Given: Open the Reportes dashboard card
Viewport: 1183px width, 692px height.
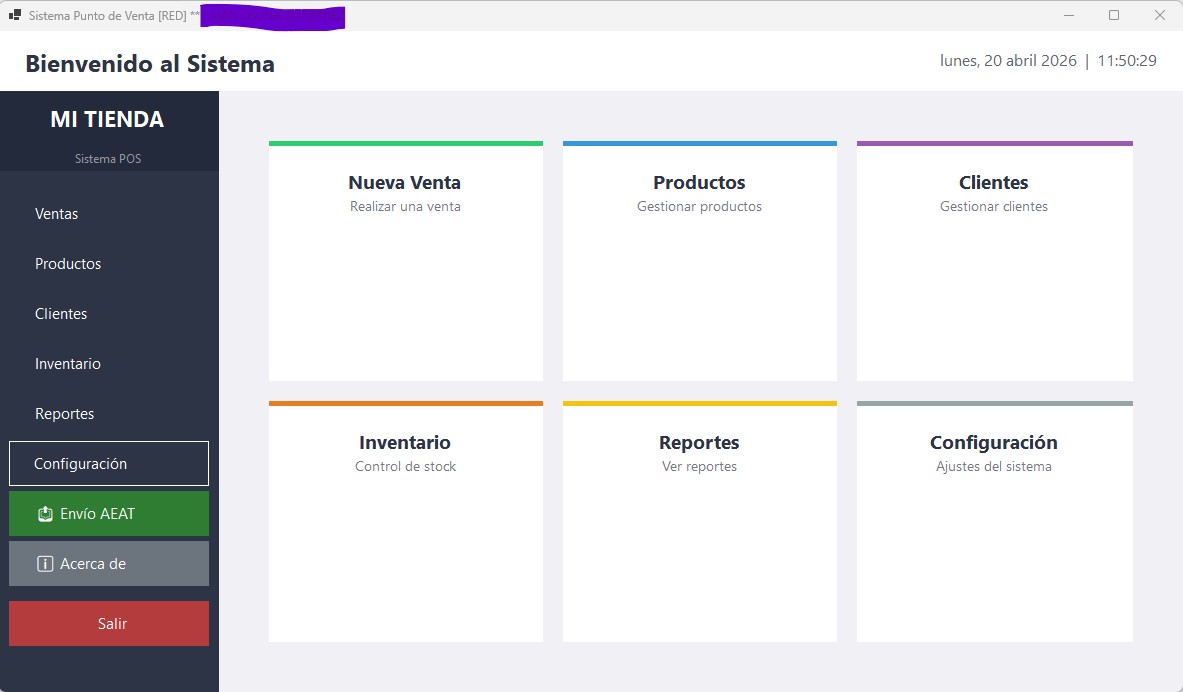Looking at the screenshot, I should pyautogui.click(x=699, y=521).
